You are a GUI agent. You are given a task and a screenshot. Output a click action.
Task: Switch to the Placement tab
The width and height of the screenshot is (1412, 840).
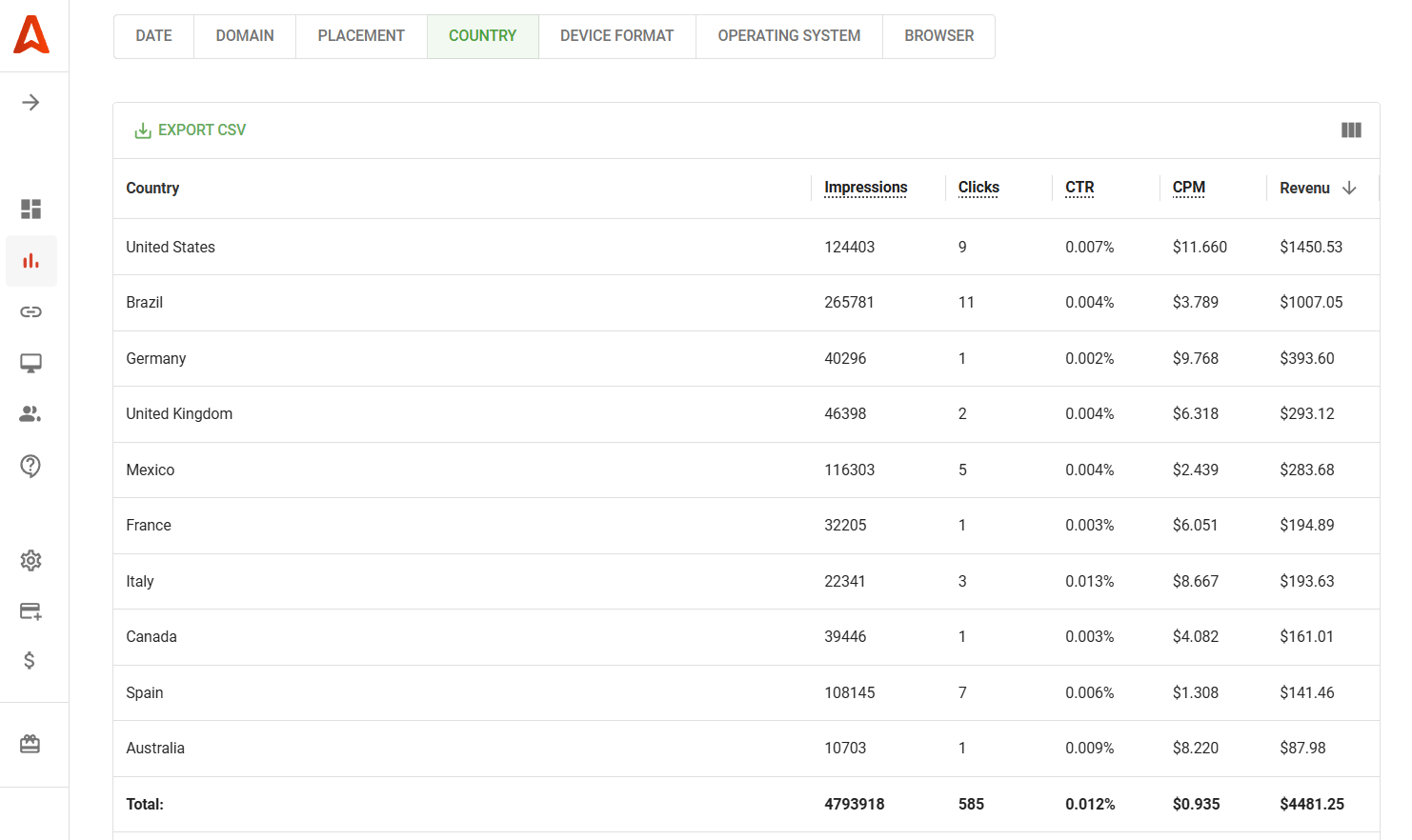point(361,36)
